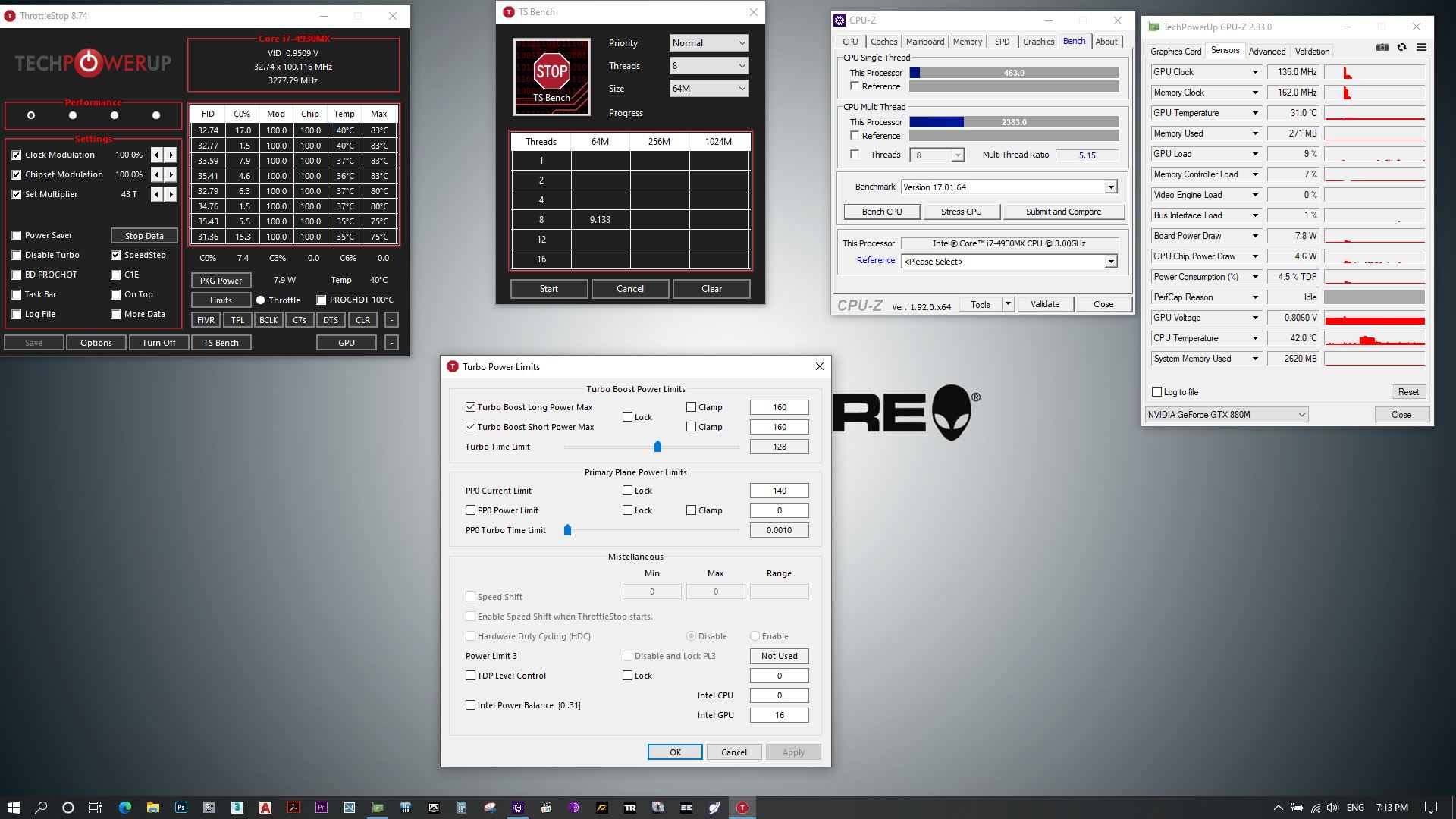Toggle Clock Modulation checkbox in ThrottleStop

pos(17,155)
